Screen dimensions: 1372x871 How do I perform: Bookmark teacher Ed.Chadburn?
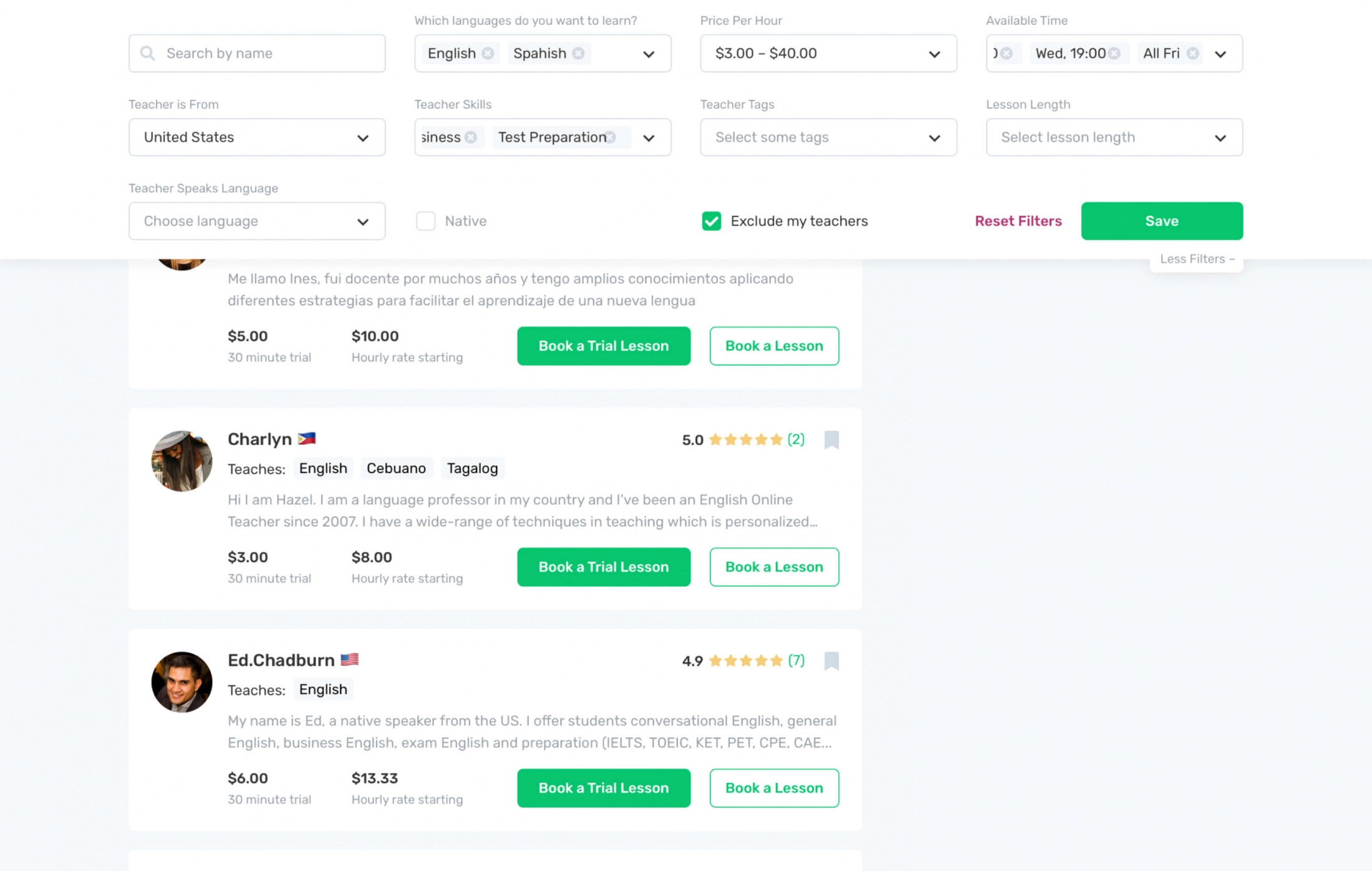(833, 661)
